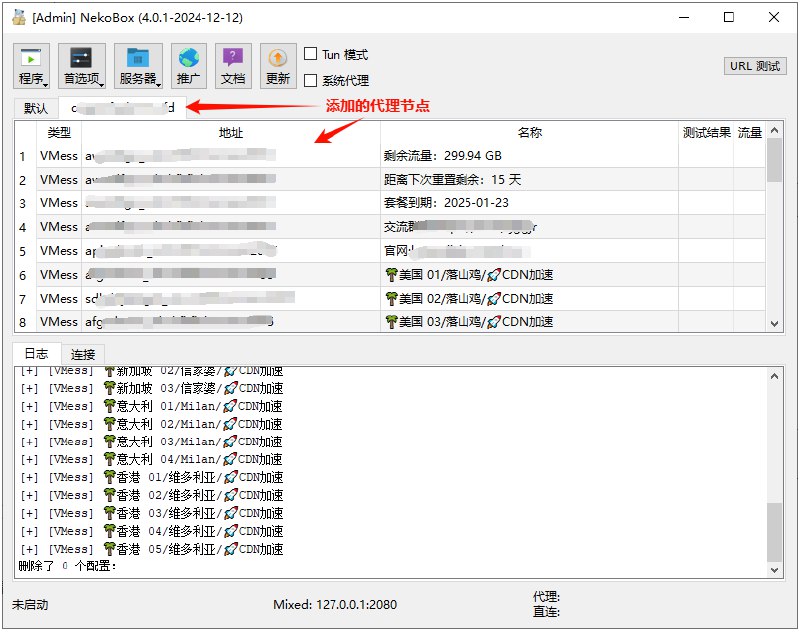The width and height of the screenshot is (800, 632).
Task: Open the 推广 (Promotion) globe icon
Action: point(190,58)
